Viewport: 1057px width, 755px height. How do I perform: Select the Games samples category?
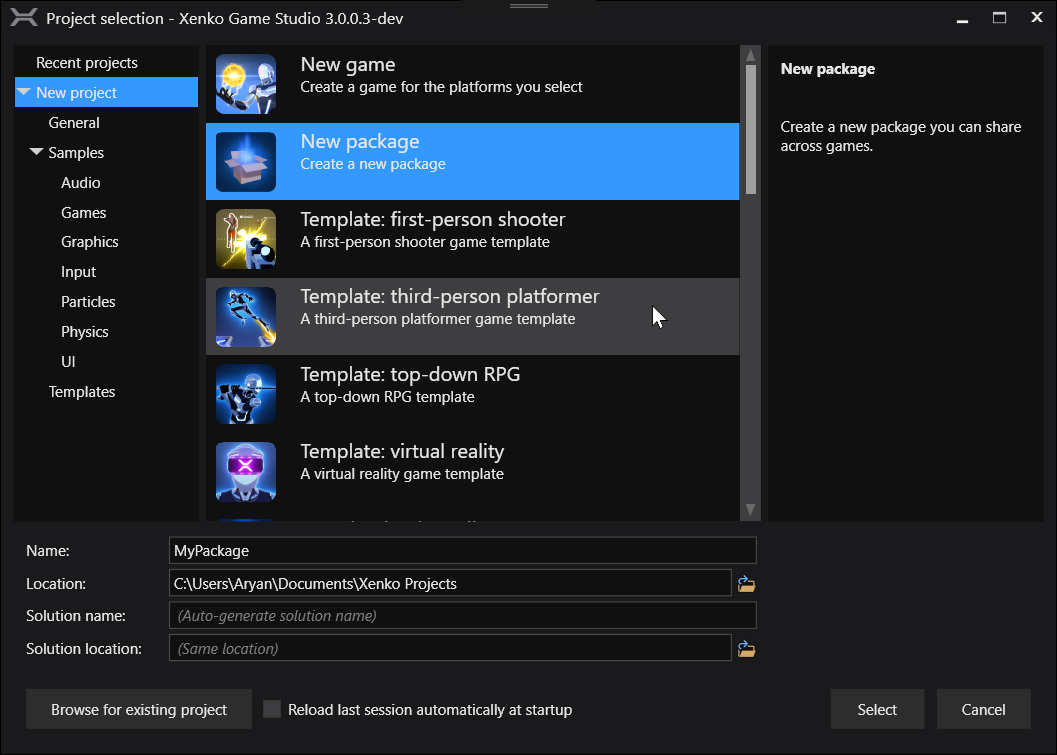coord(84,213)
